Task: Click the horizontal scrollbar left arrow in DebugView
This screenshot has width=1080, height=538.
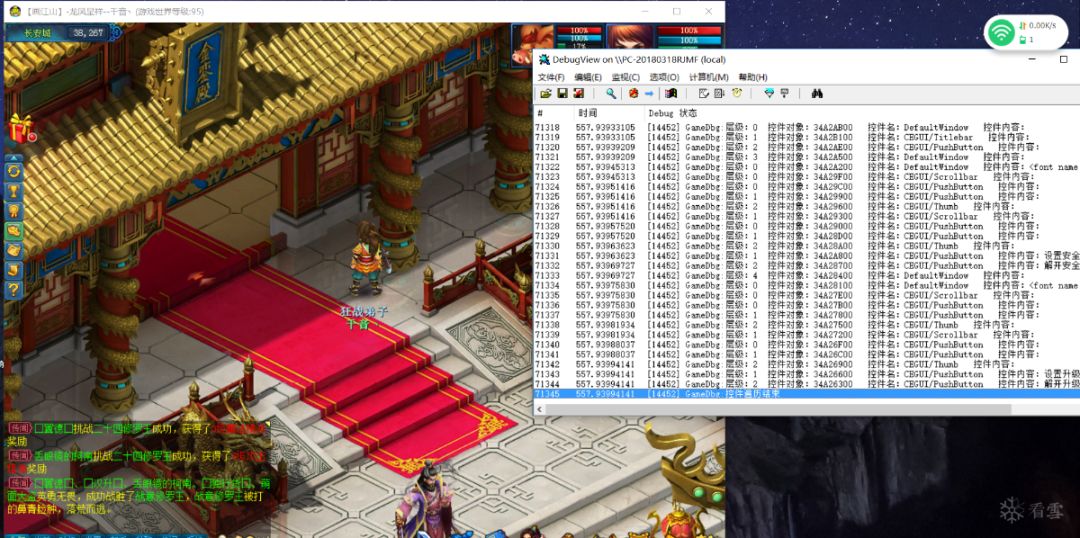Action: click(540, 409)
